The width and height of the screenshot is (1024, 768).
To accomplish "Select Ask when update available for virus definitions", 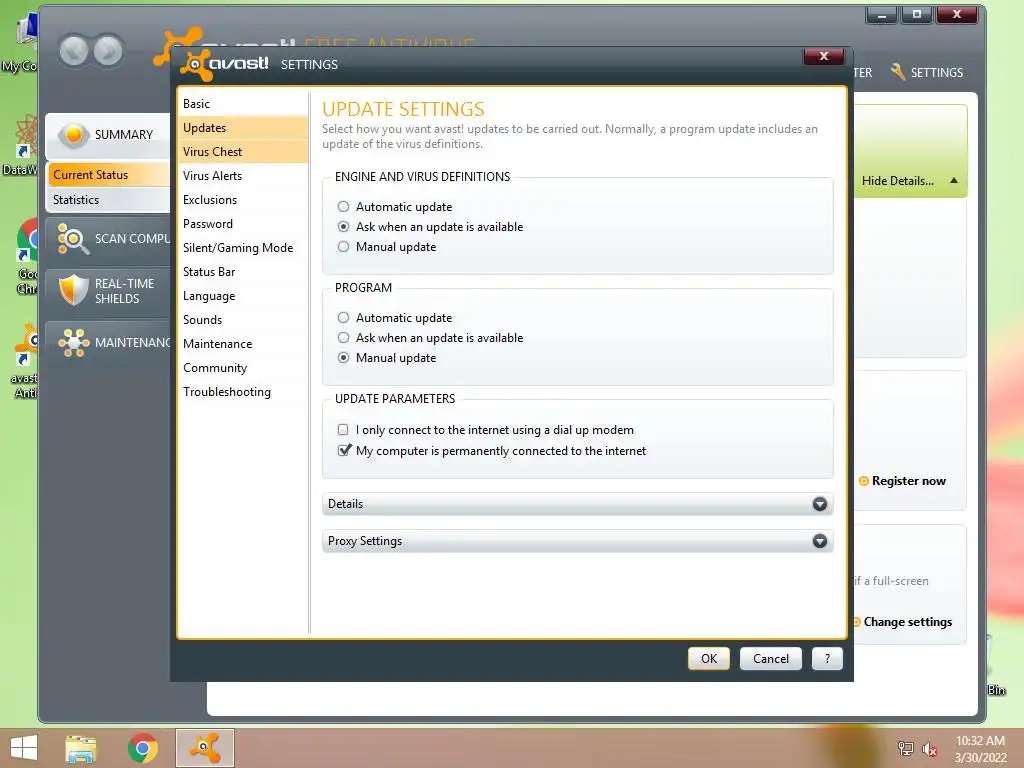I will point(344,227).
